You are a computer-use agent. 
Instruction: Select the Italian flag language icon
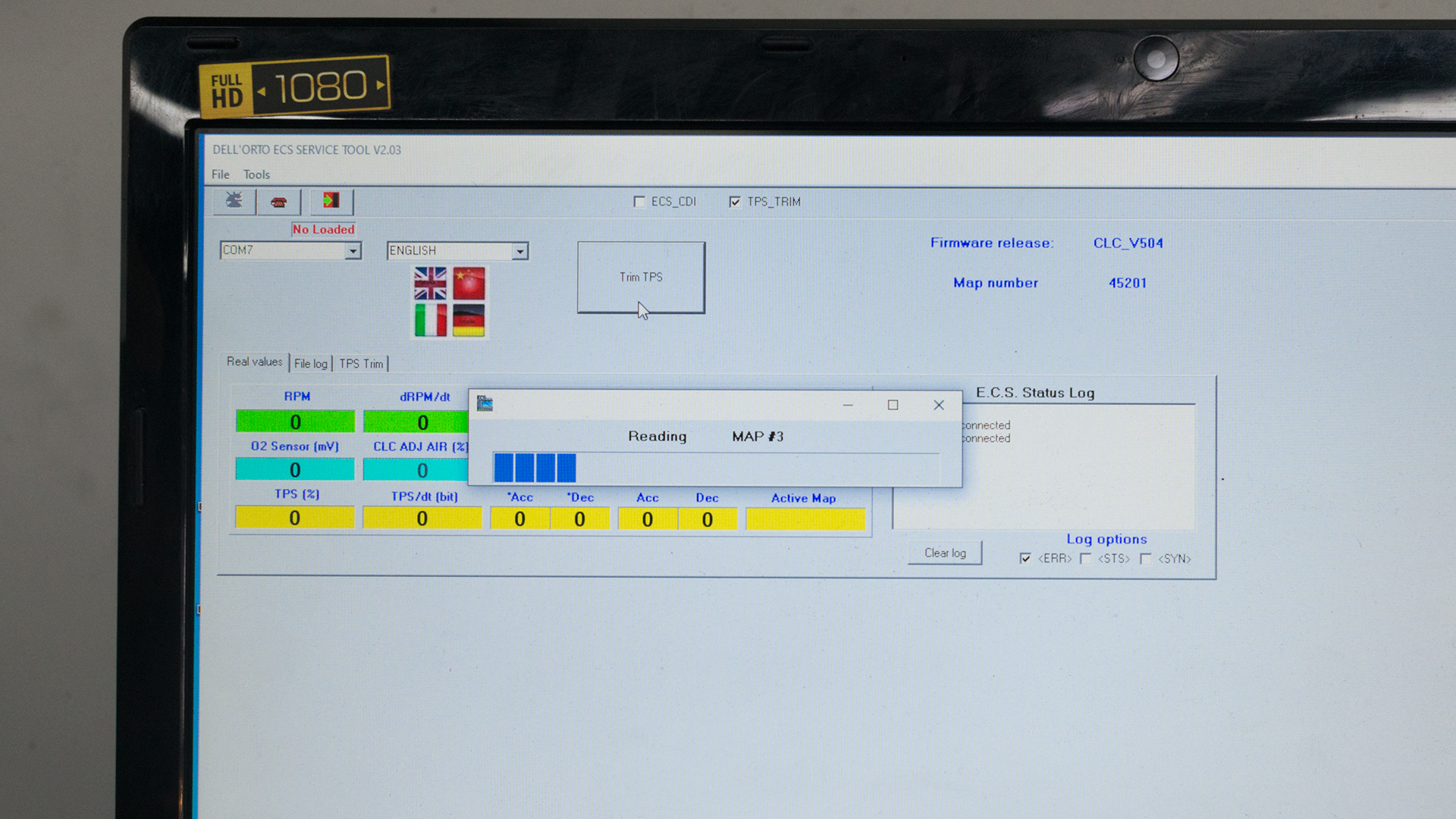pos(430,320)
